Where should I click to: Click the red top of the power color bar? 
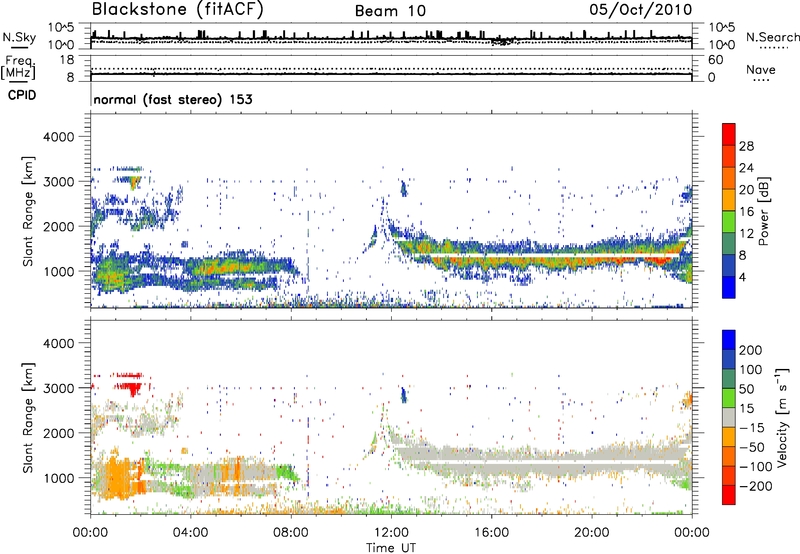tap(729, 134)
